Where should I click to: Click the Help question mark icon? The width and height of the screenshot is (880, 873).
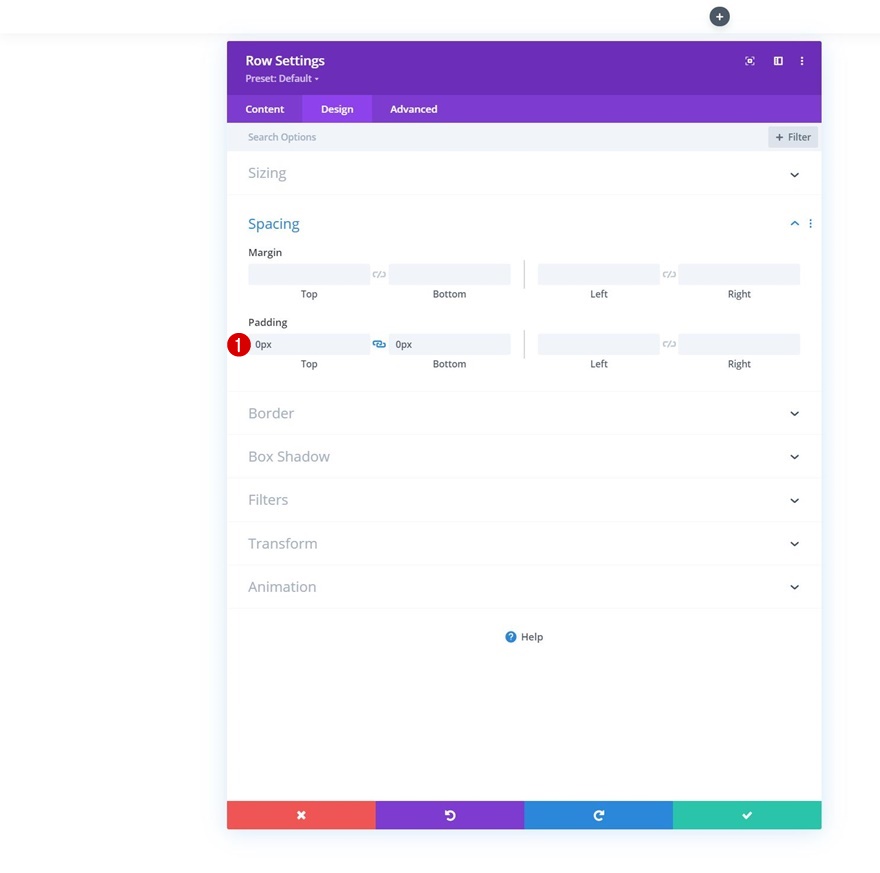510,636
